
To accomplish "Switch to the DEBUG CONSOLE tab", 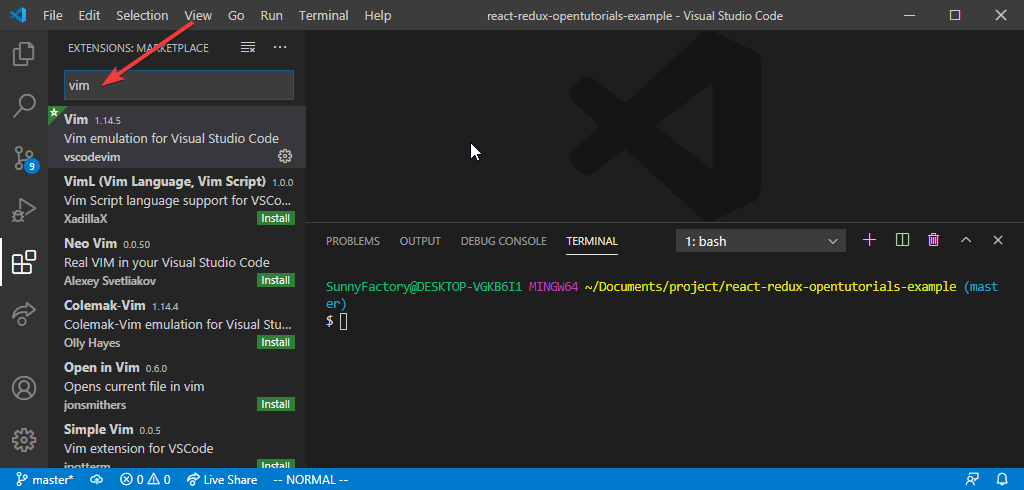I will (x=504, y=241).
